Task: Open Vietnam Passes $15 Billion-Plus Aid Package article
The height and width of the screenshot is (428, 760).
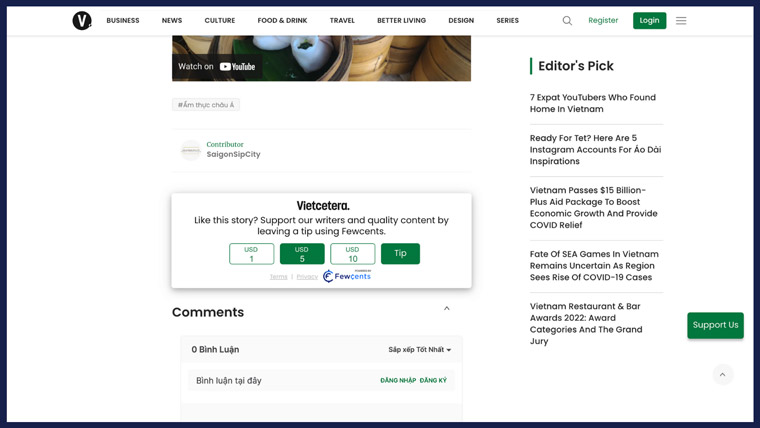Action: coord(594,207)
